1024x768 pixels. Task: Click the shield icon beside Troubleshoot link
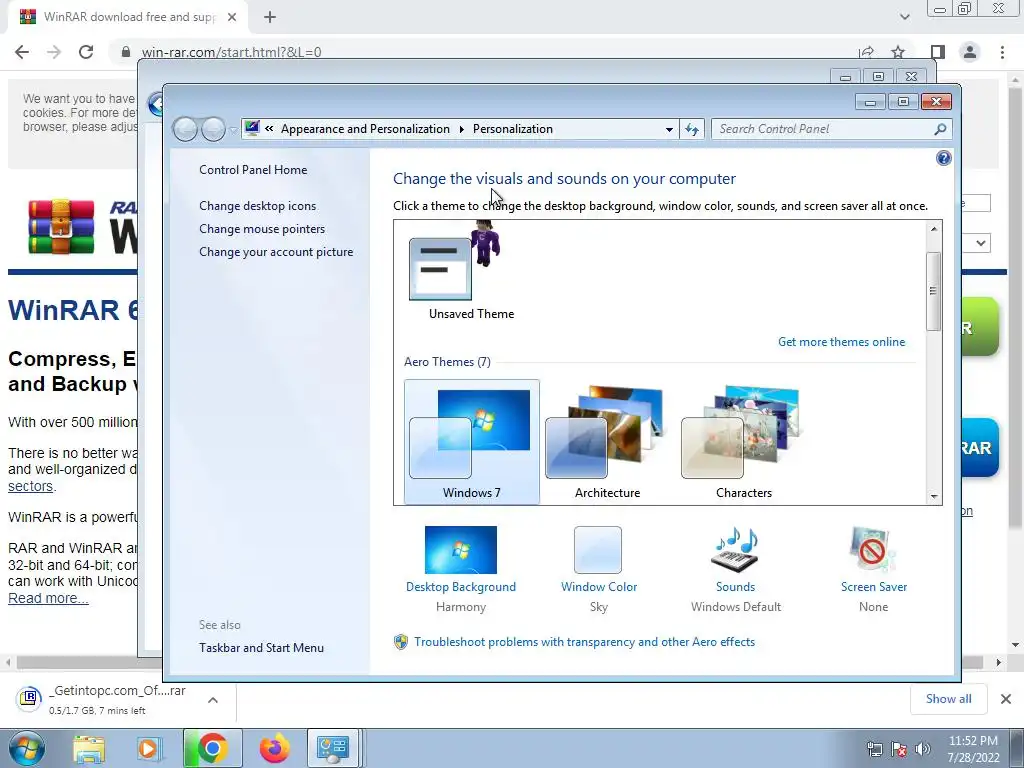tap(401, 642)
